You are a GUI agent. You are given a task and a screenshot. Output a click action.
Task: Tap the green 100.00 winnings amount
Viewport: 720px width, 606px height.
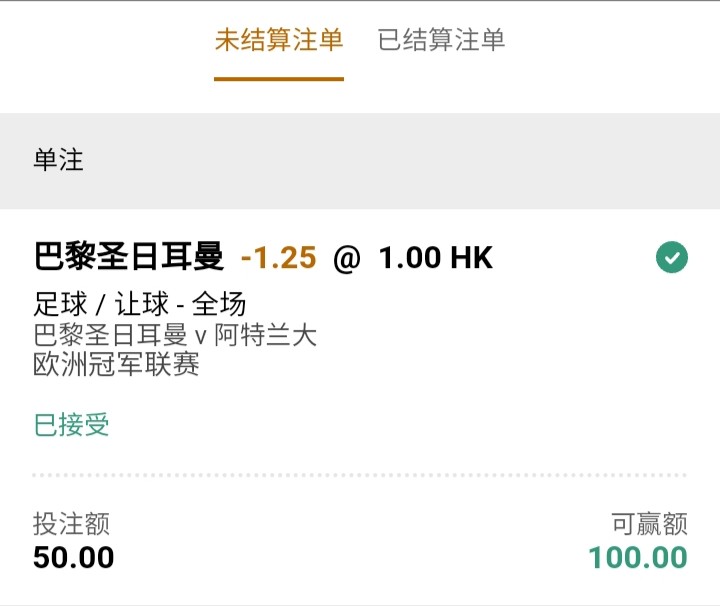point(637,557)
